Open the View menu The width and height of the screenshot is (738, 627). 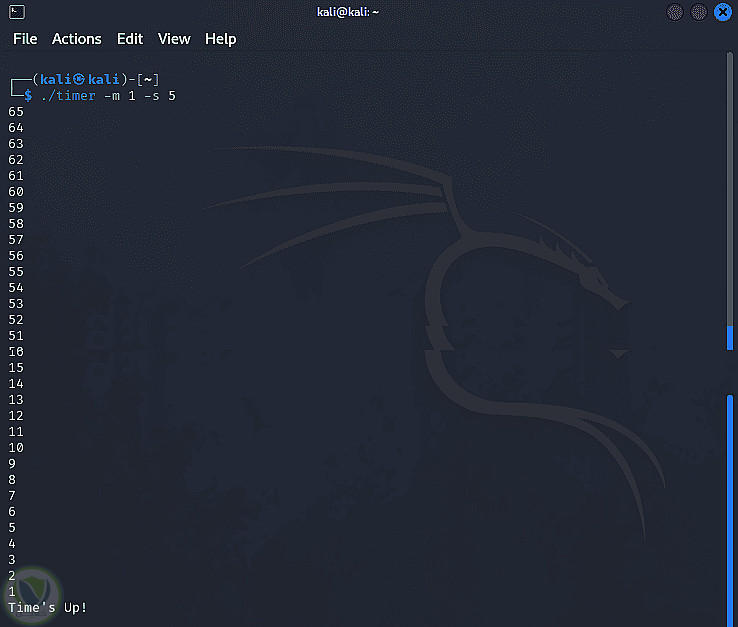(x=174, y=39)
